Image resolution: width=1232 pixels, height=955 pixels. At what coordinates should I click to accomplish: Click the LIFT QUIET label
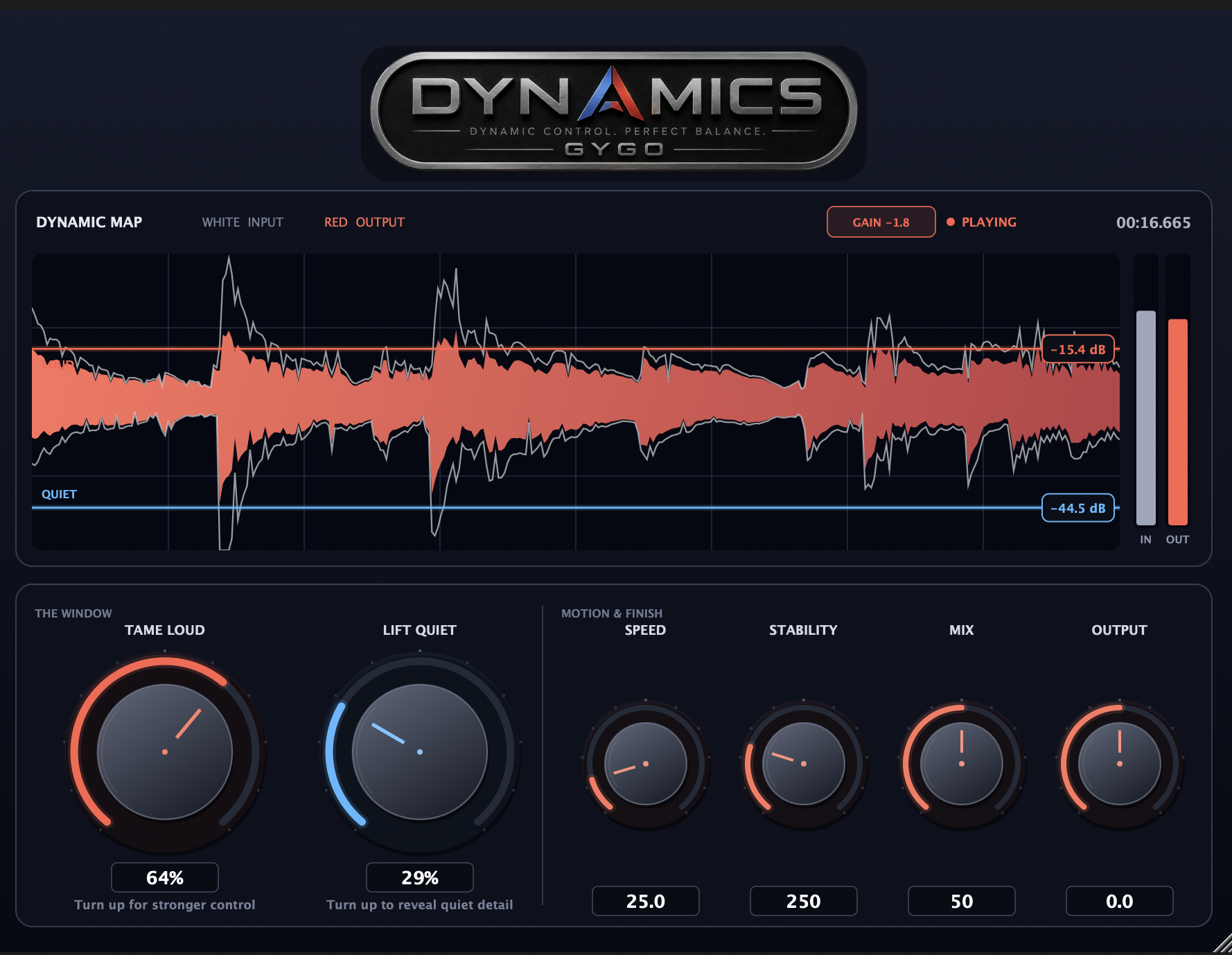[x=420, y=630]
